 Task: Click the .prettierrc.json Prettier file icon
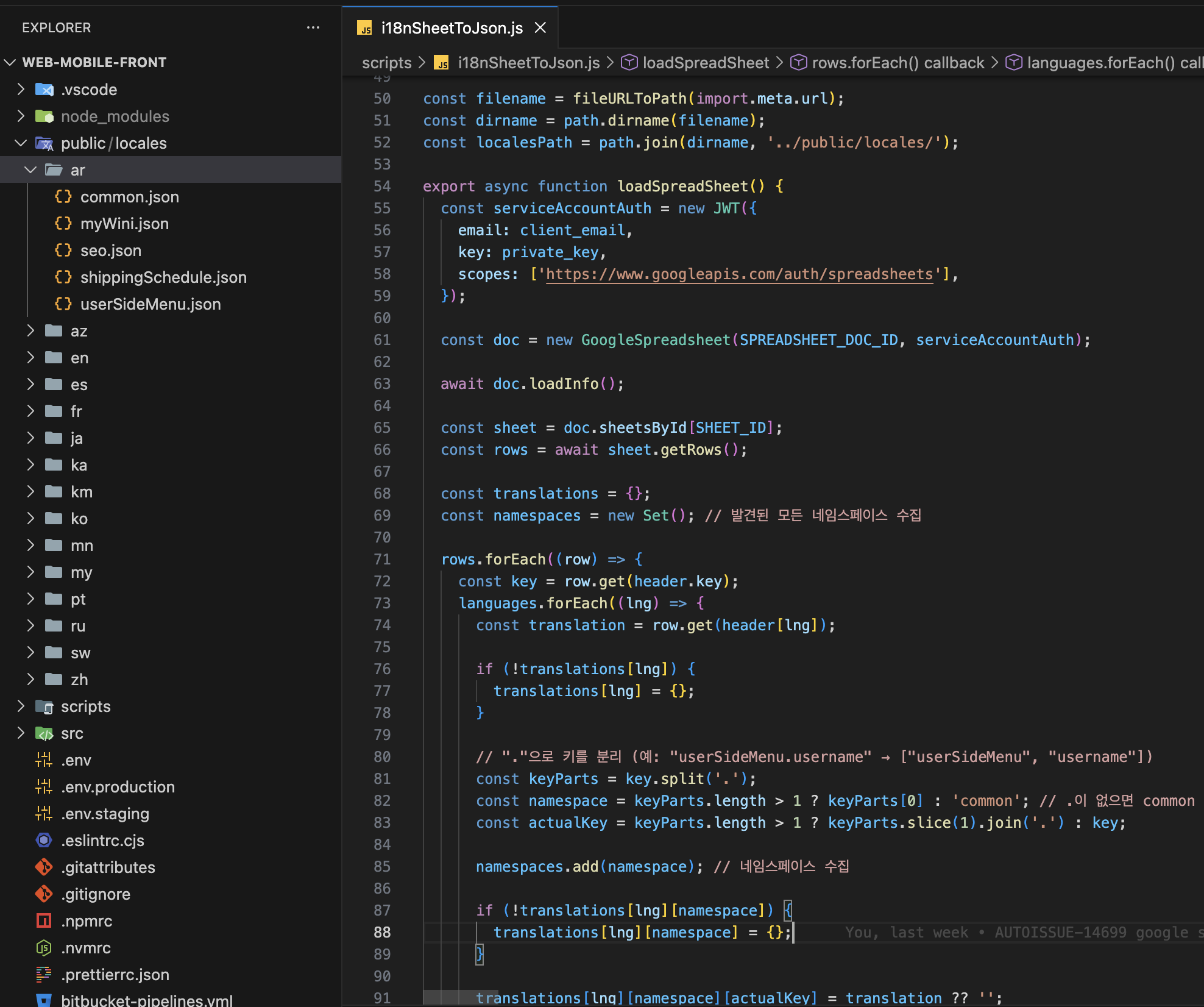pos(44,975)
